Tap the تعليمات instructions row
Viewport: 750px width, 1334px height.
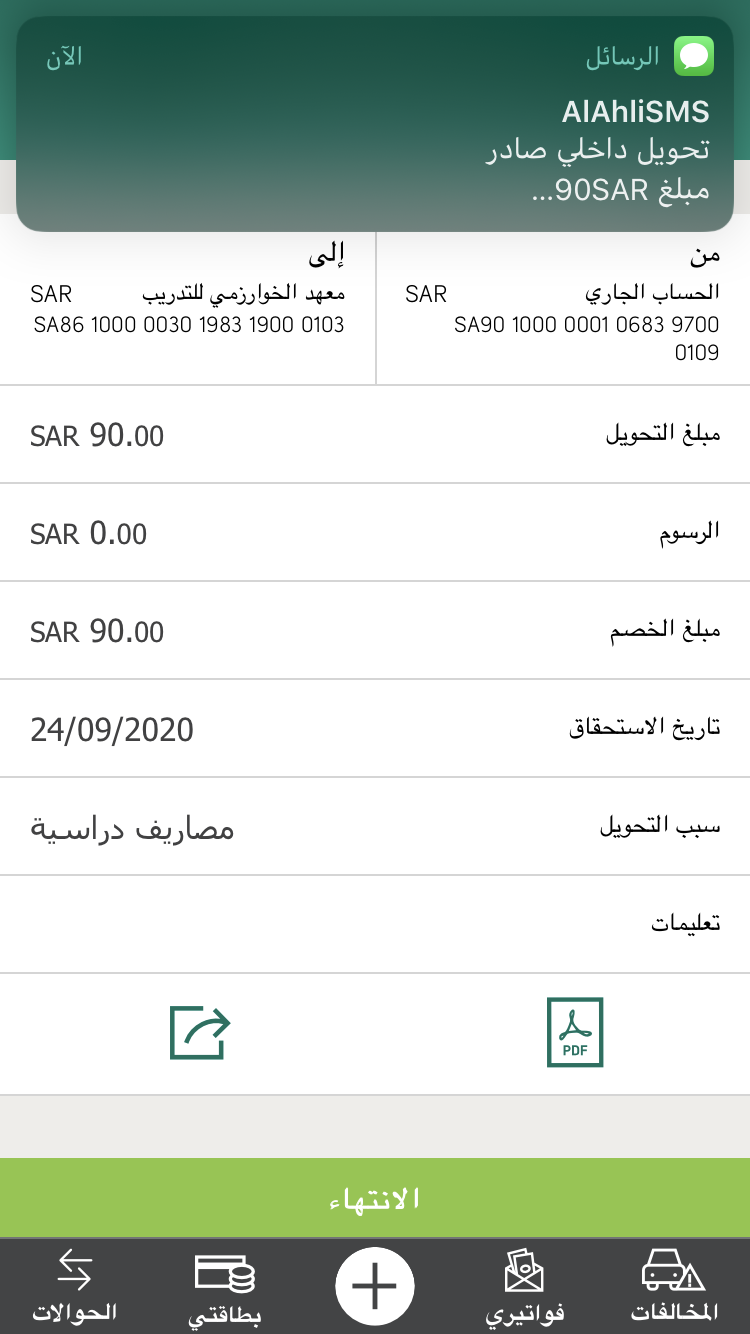(x=375, y=924)
